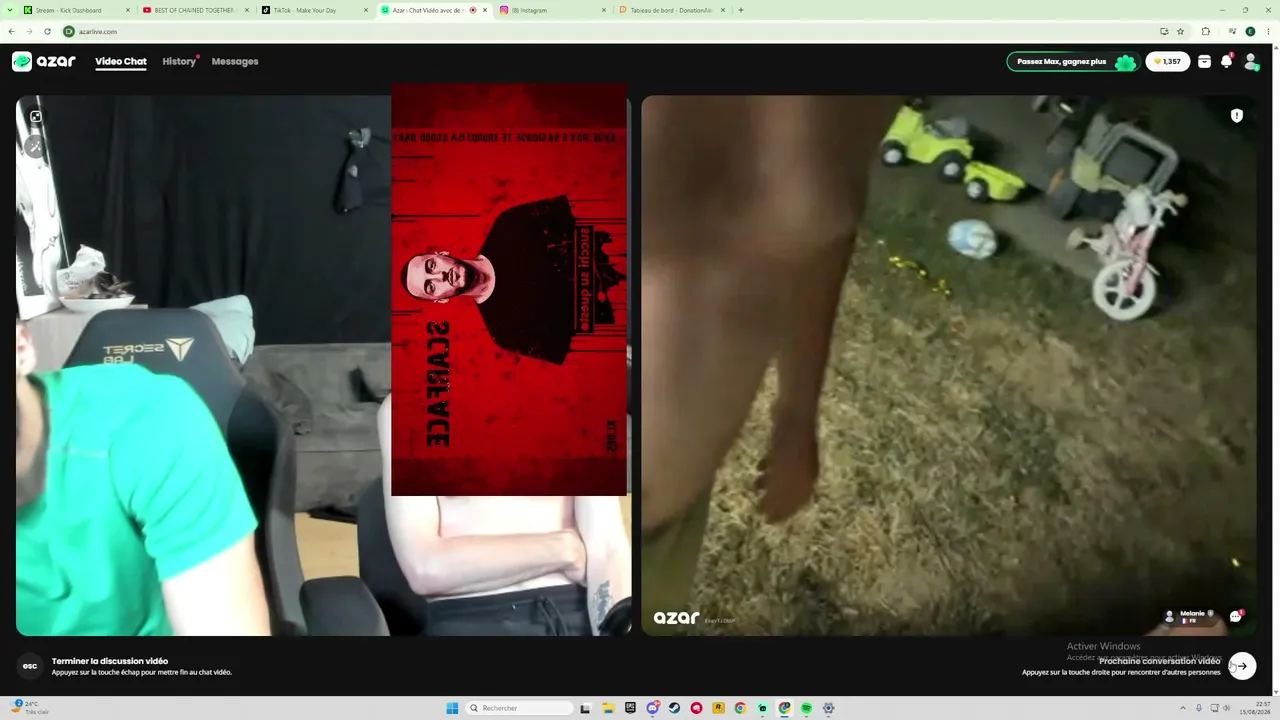Click the effects wand icon on local video
Image resolution: width=1280 pixels, height=720 pixels.
[35, 146]
